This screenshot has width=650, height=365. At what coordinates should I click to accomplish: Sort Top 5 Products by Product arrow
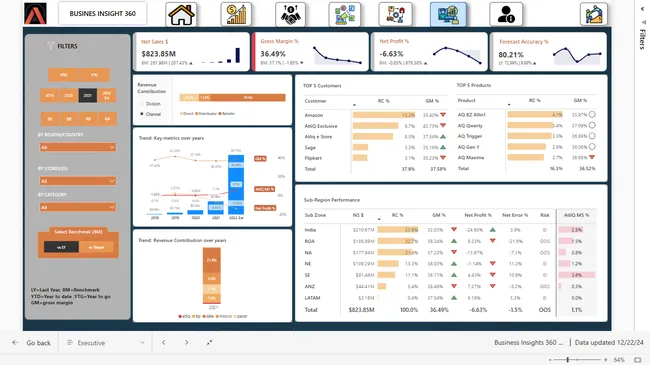509,105
